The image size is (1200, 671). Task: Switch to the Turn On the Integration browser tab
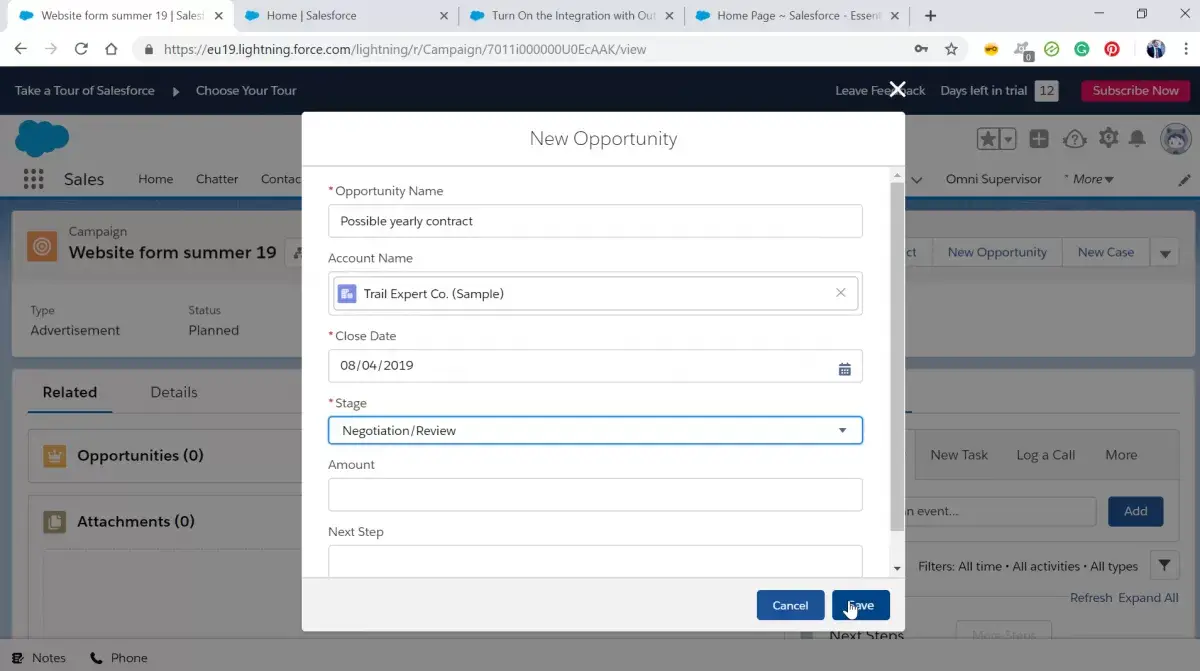572,15
